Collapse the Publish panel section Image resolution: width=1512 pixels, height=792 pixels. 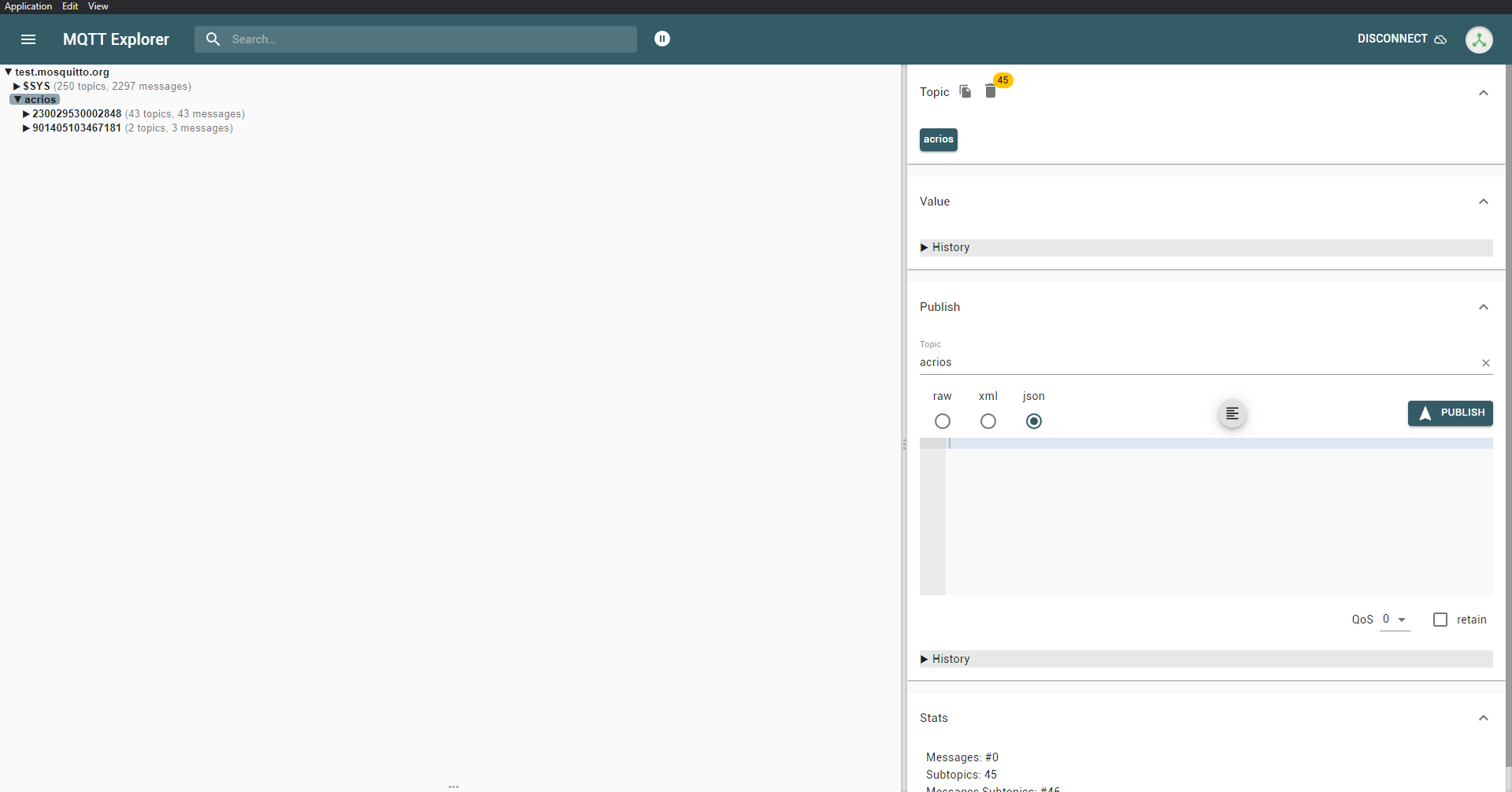[1484, 307]
